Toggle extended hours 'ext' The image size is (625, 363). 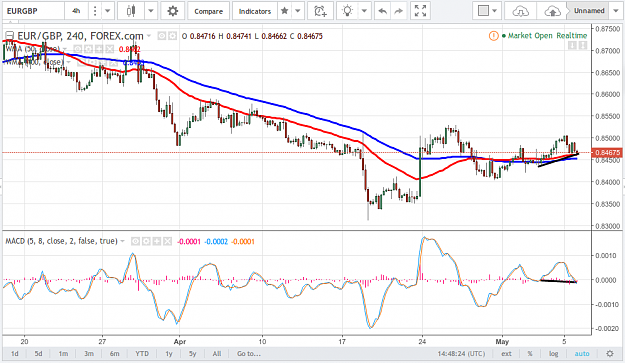pyautogui.click(x=506, y=353)
